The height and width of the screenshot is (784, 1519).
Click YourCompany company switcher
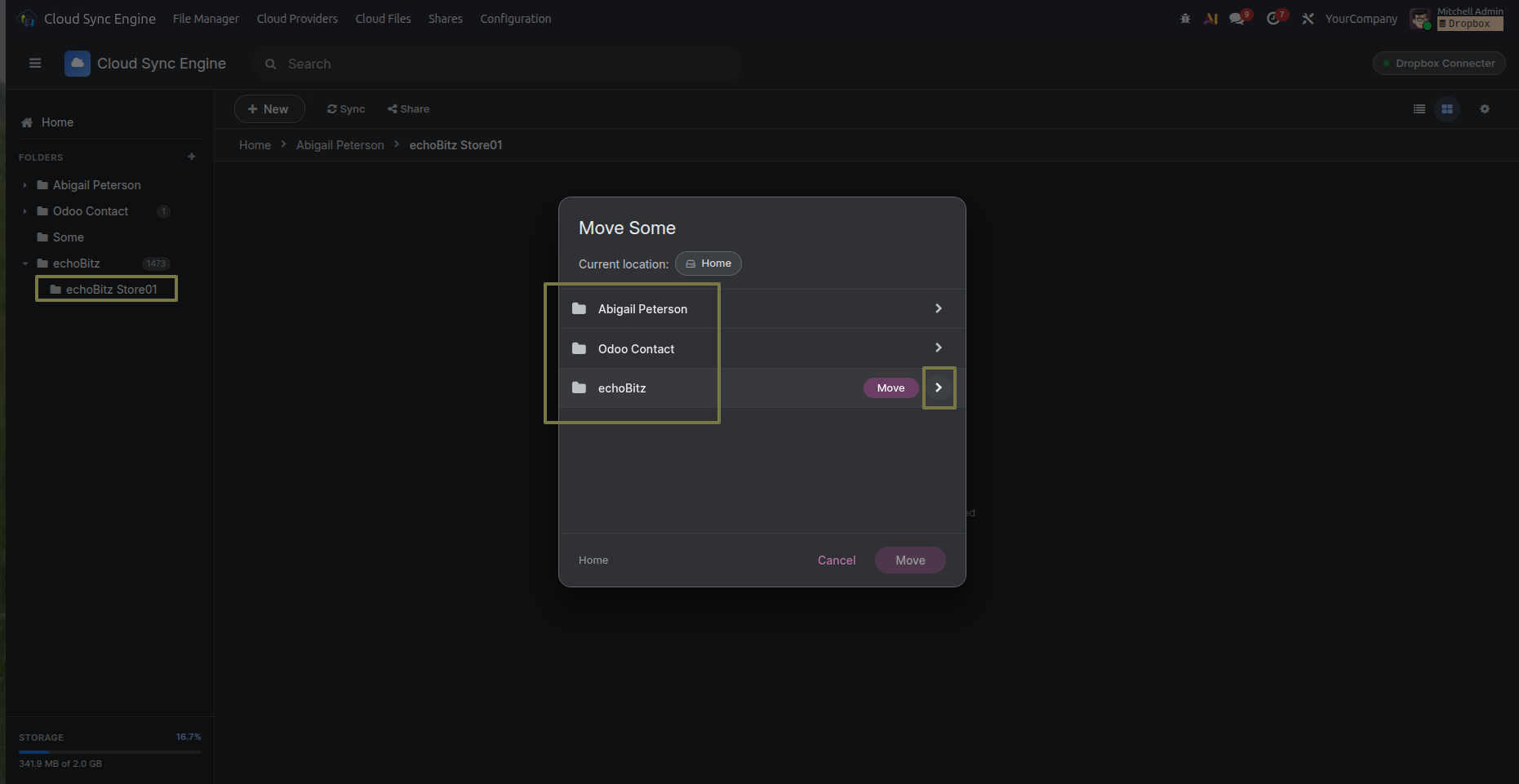point(1361,19)
